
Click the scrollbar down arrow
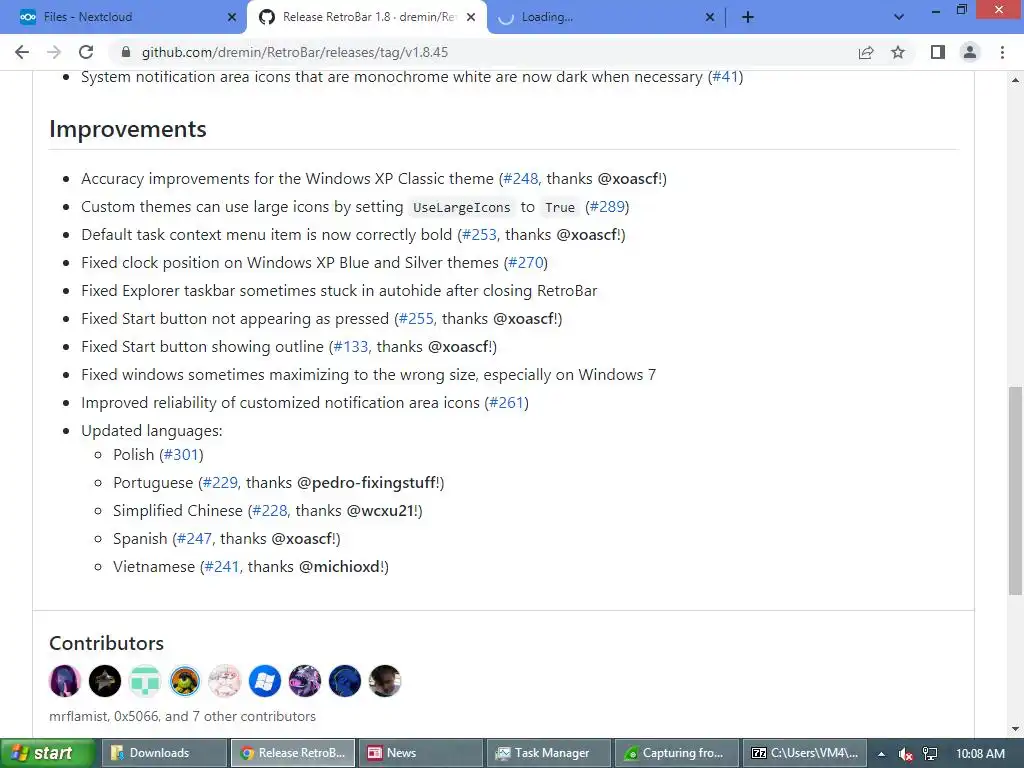click(x=1016, y=729)
